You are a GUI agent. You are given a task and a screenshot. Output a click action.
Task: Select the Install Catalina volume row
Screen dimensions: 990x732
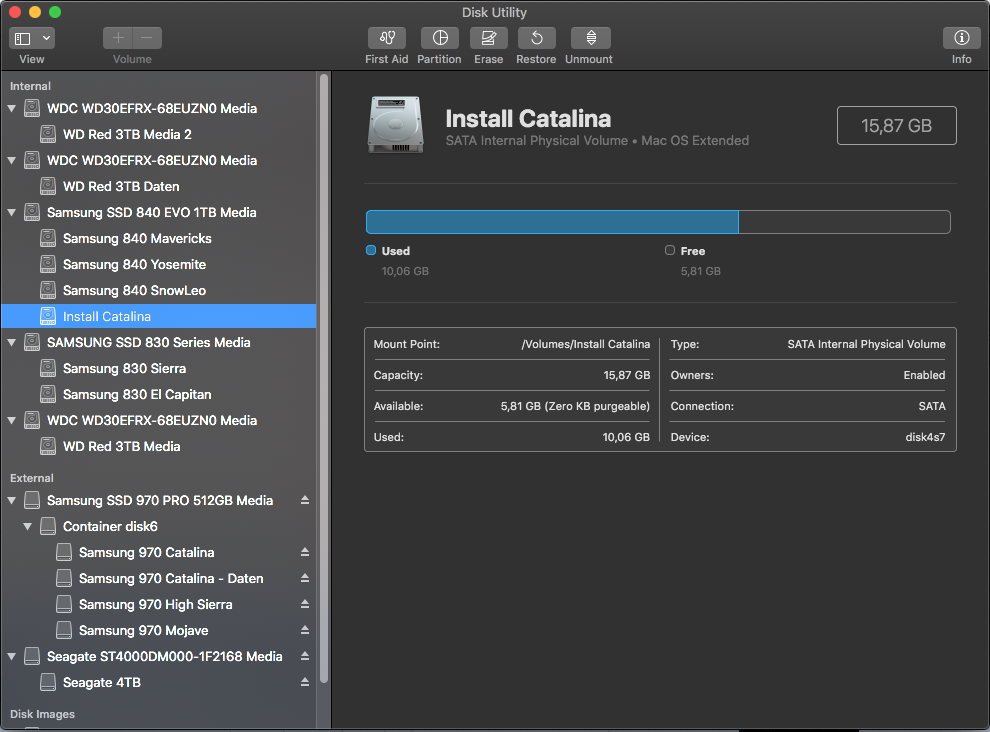158,316
